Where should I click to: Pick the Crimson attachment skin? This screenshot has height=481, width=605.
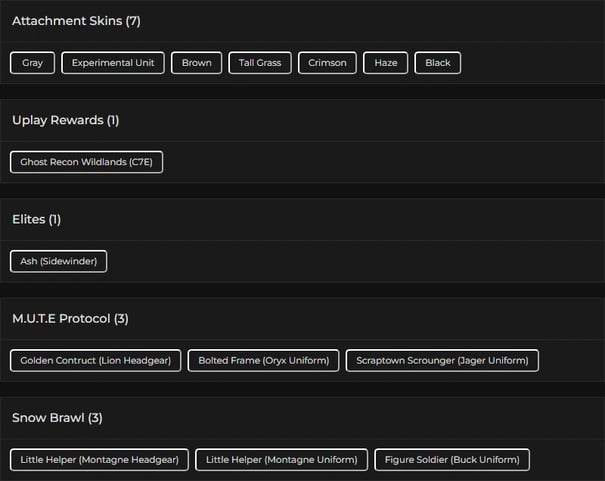click(327, 63)
